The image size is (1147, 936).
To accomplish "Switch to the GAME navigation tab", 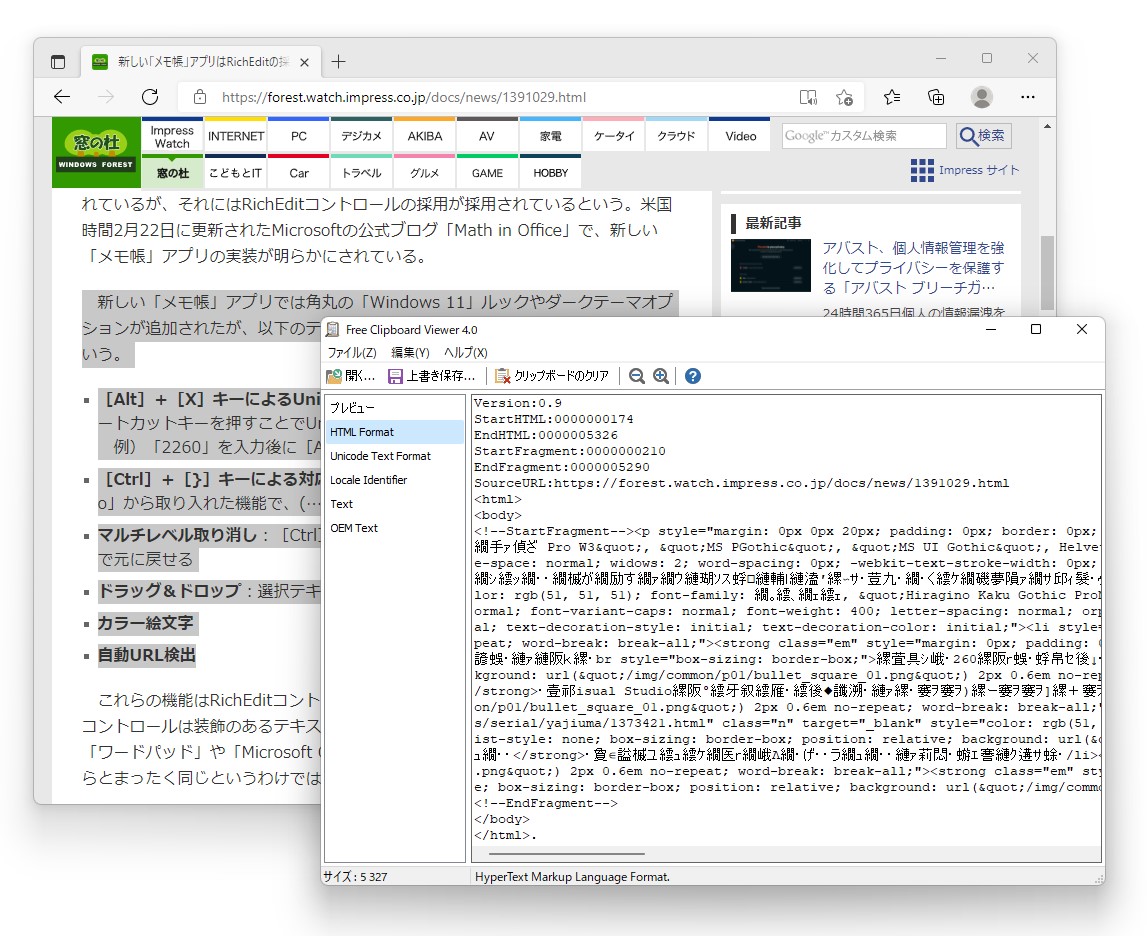I will [487, 172].
